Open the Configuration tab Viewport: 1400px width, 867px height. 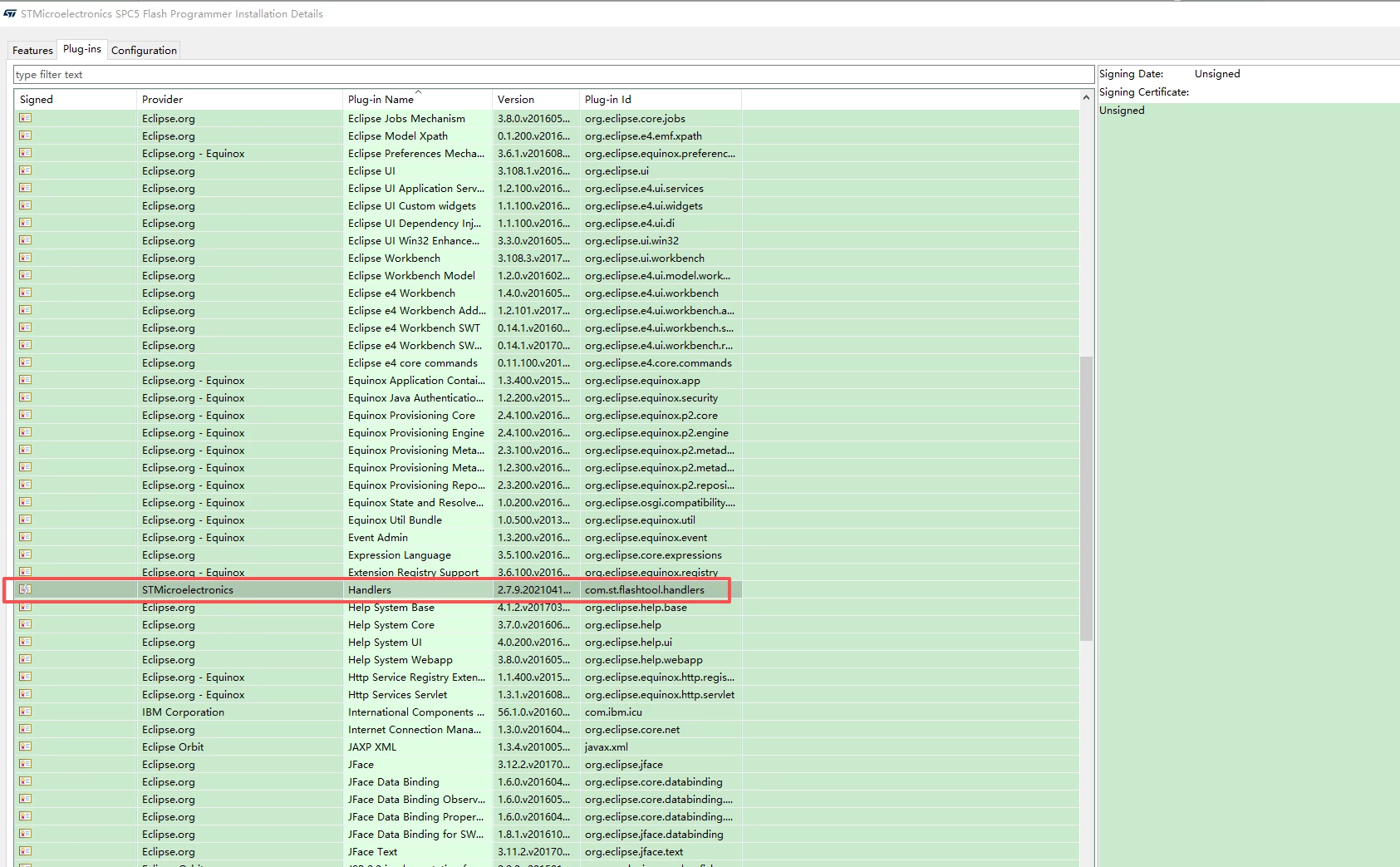(144, 50)
